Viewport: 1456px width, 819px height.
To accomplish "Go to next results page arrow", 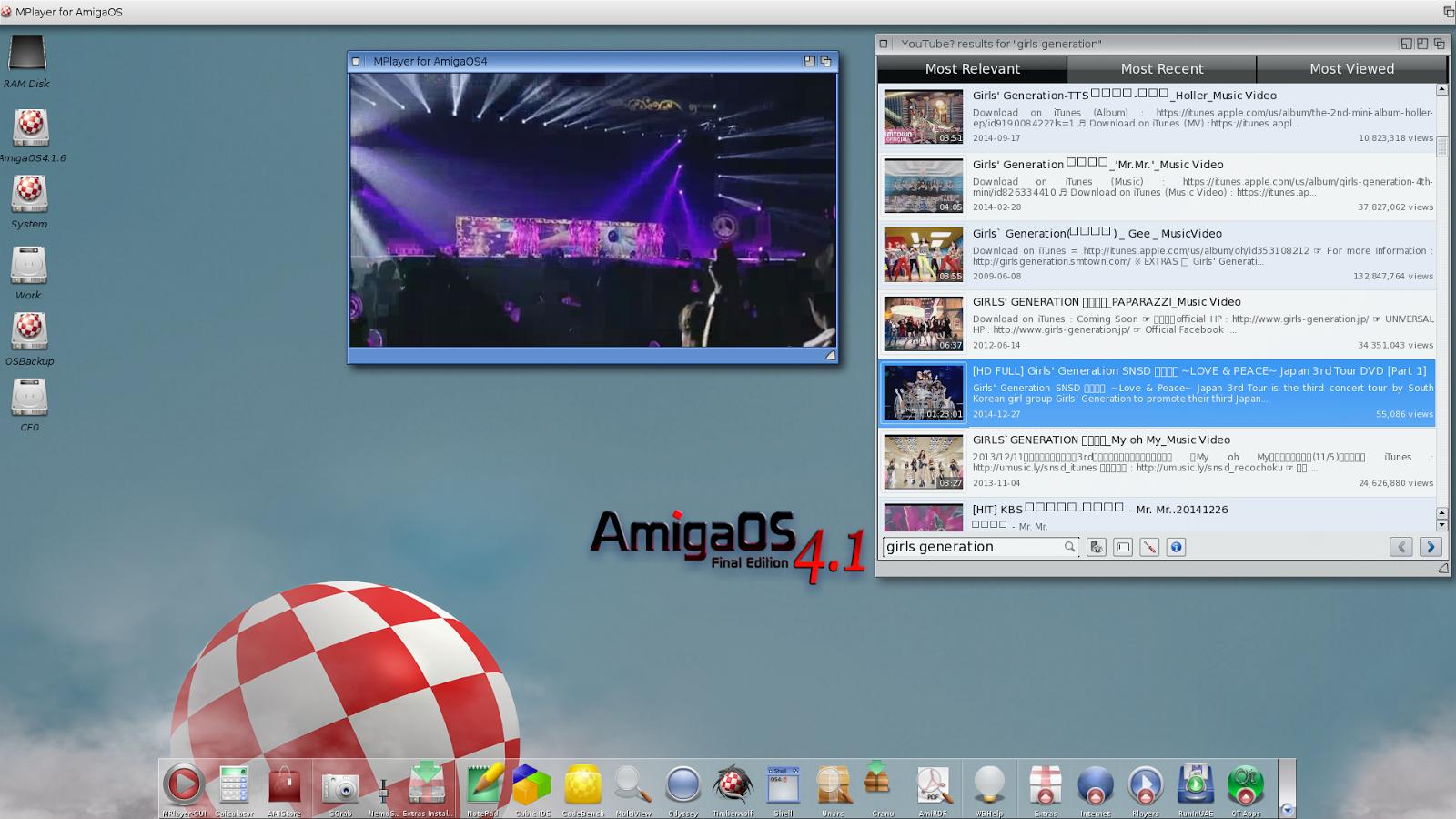I will tap(1431, 547).
